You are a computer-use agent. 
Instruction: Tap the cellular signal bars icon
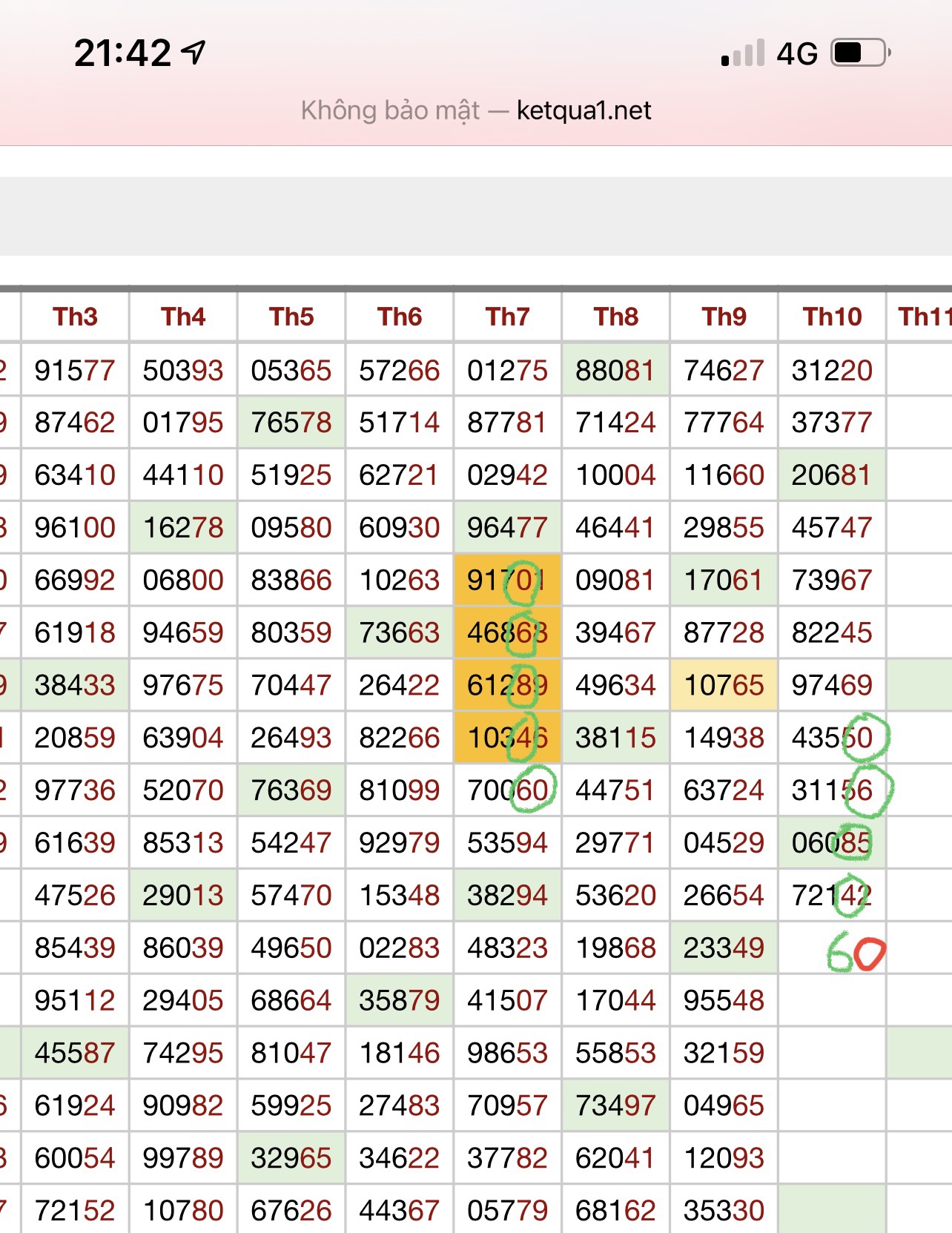[x=742, y=53]
